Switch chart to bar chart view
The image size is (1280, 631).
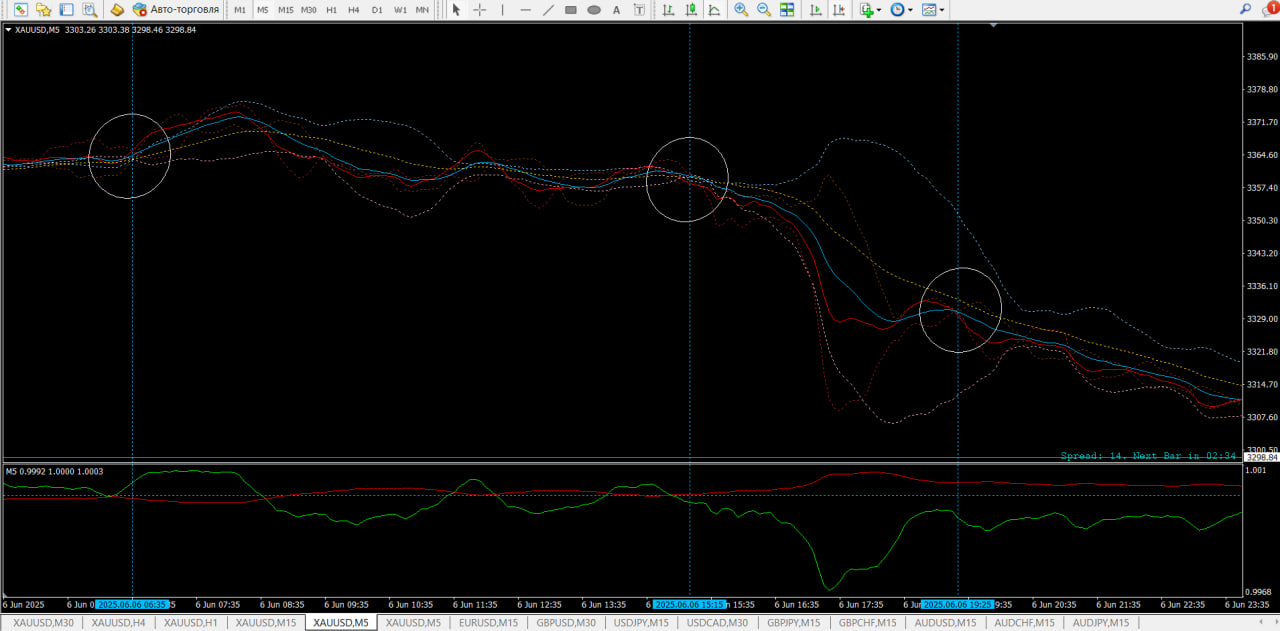point(668,10)
